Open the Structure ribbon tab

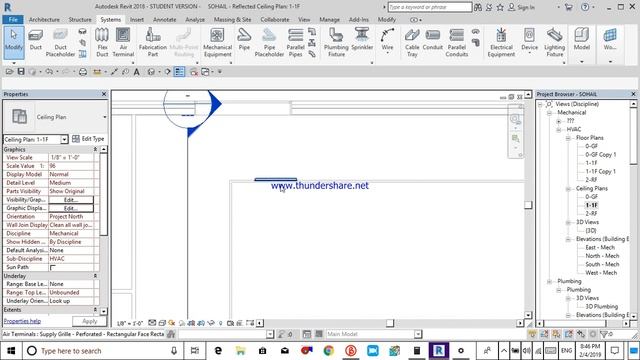click(80, 20)
